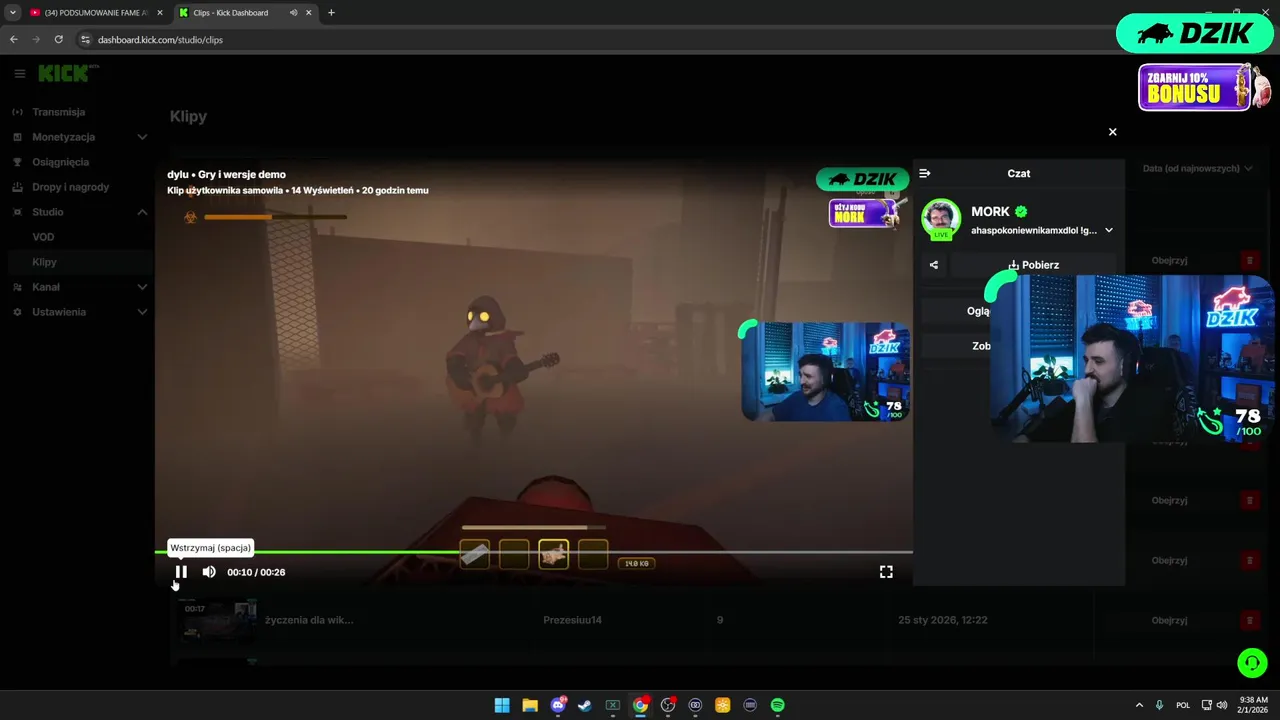Click the Klipy page heading

pyautogui.click(x=188, y=116)
